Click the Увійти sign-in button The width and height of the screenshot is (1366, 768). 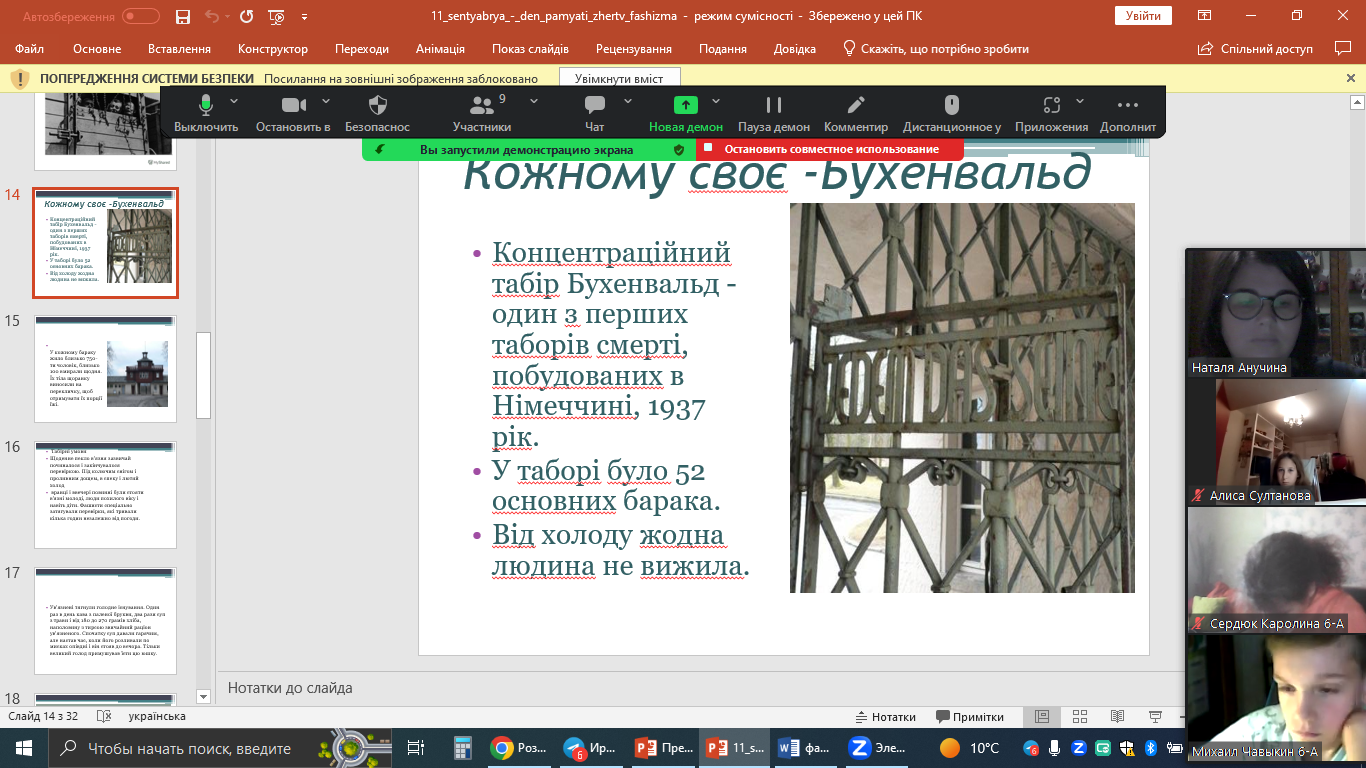(1143, 16)
